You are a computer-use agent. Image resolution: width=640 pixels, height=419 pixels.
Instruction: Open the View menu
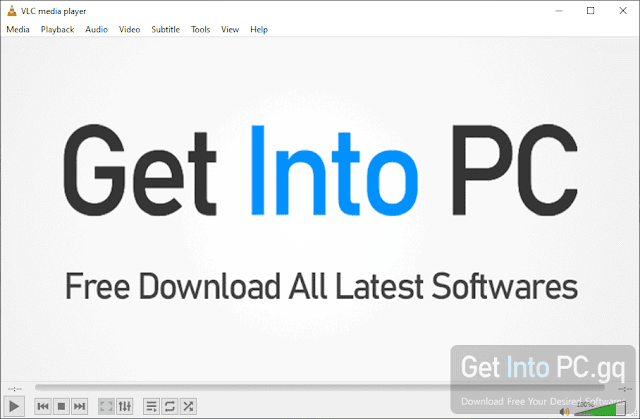tap(230, 29)
